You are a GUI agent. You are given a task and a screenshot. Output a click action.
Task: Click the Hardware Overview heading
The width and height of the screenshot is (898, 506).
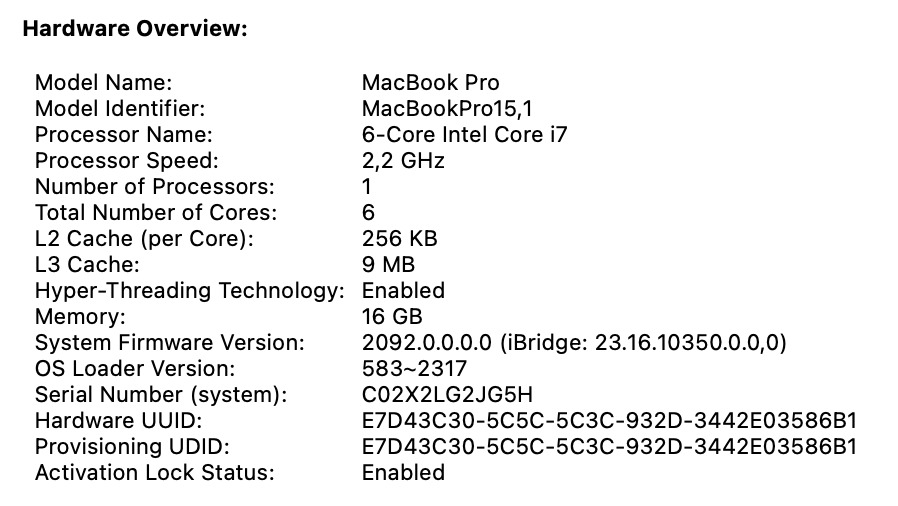click(134, 29)
